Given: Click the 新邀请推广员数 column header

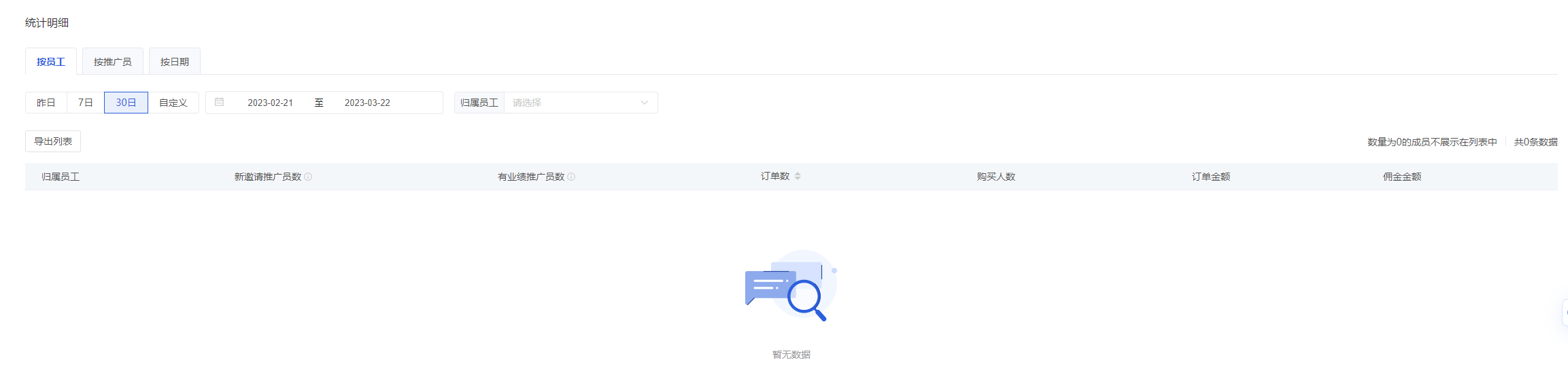Looking at the screenshot, I should [268, 177].
